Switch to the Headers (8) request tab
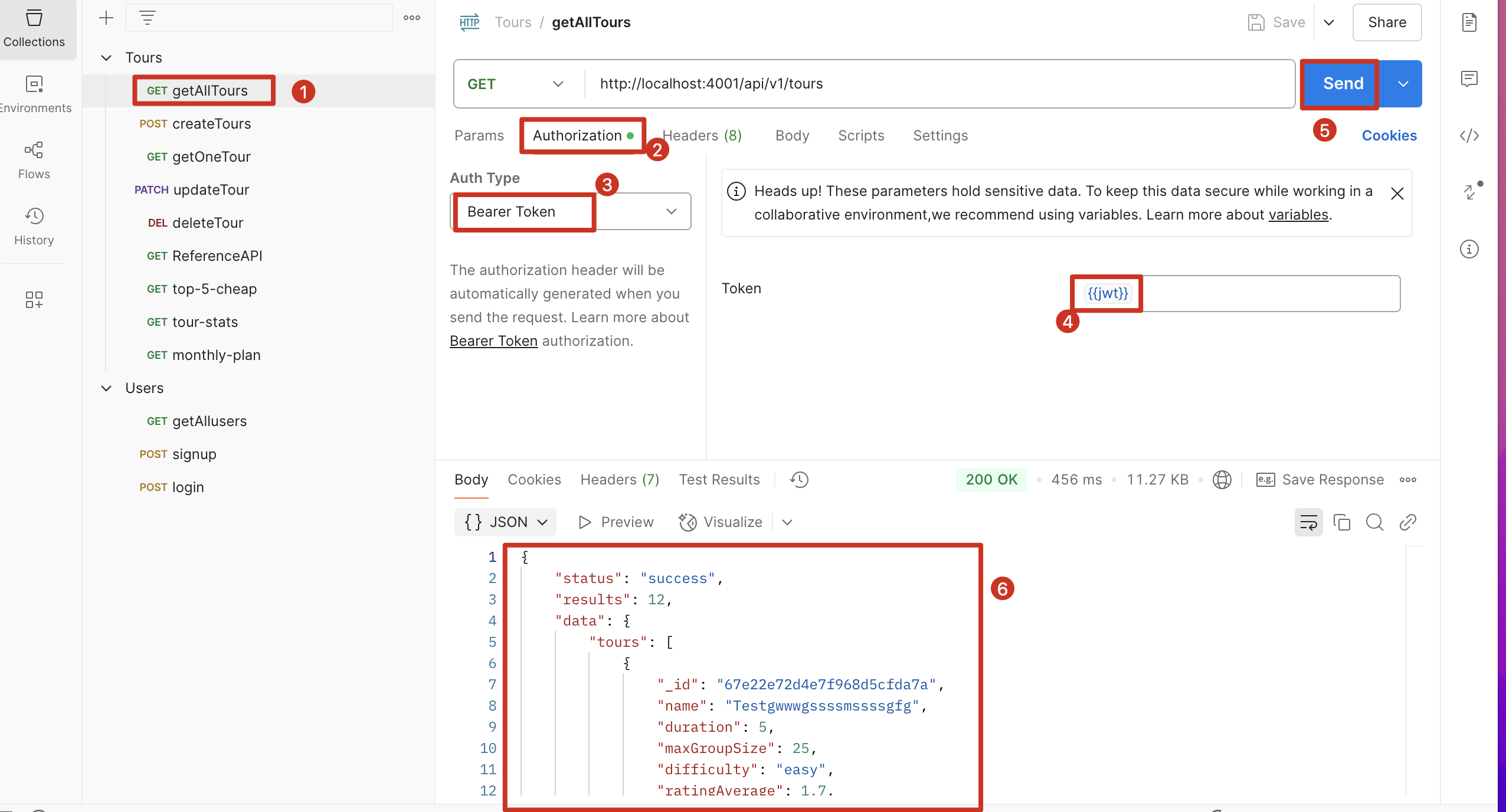Screen dimensions: 1506x812 [702, 136]
